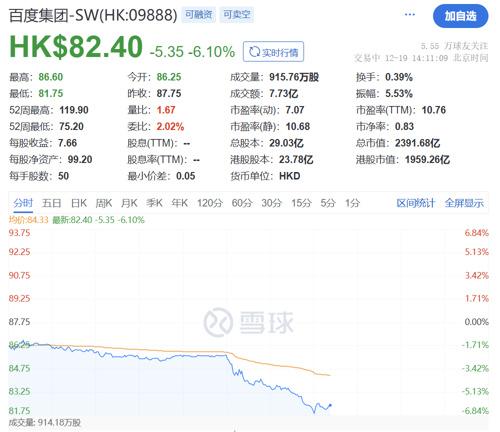Click the 可卖空 tag
Screen dimensions: 500x432
point(237,15)
